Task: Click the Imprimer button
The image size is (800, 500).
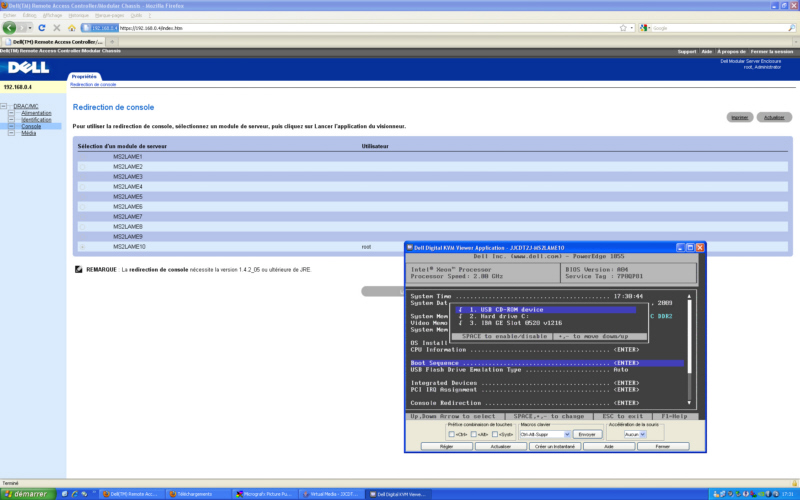Action: (739, 117)
